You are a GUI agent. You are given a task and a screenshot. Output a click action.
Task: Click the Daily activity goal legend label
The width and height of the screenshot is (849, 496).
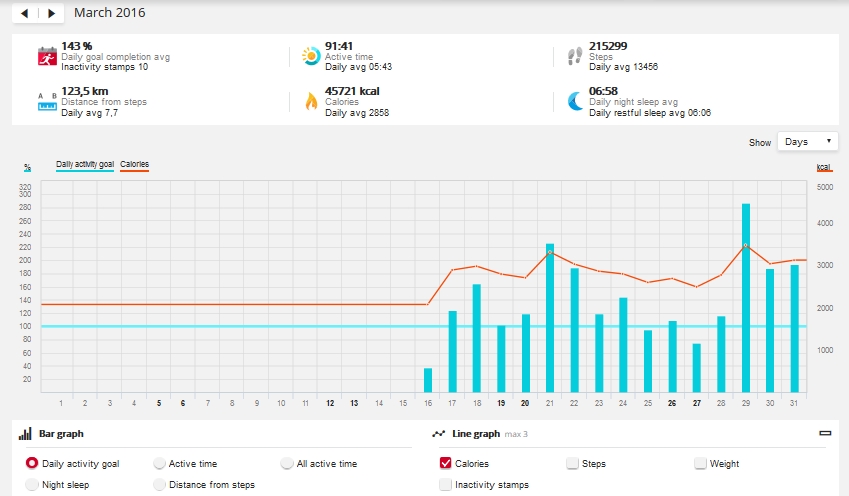pos(85,164)
